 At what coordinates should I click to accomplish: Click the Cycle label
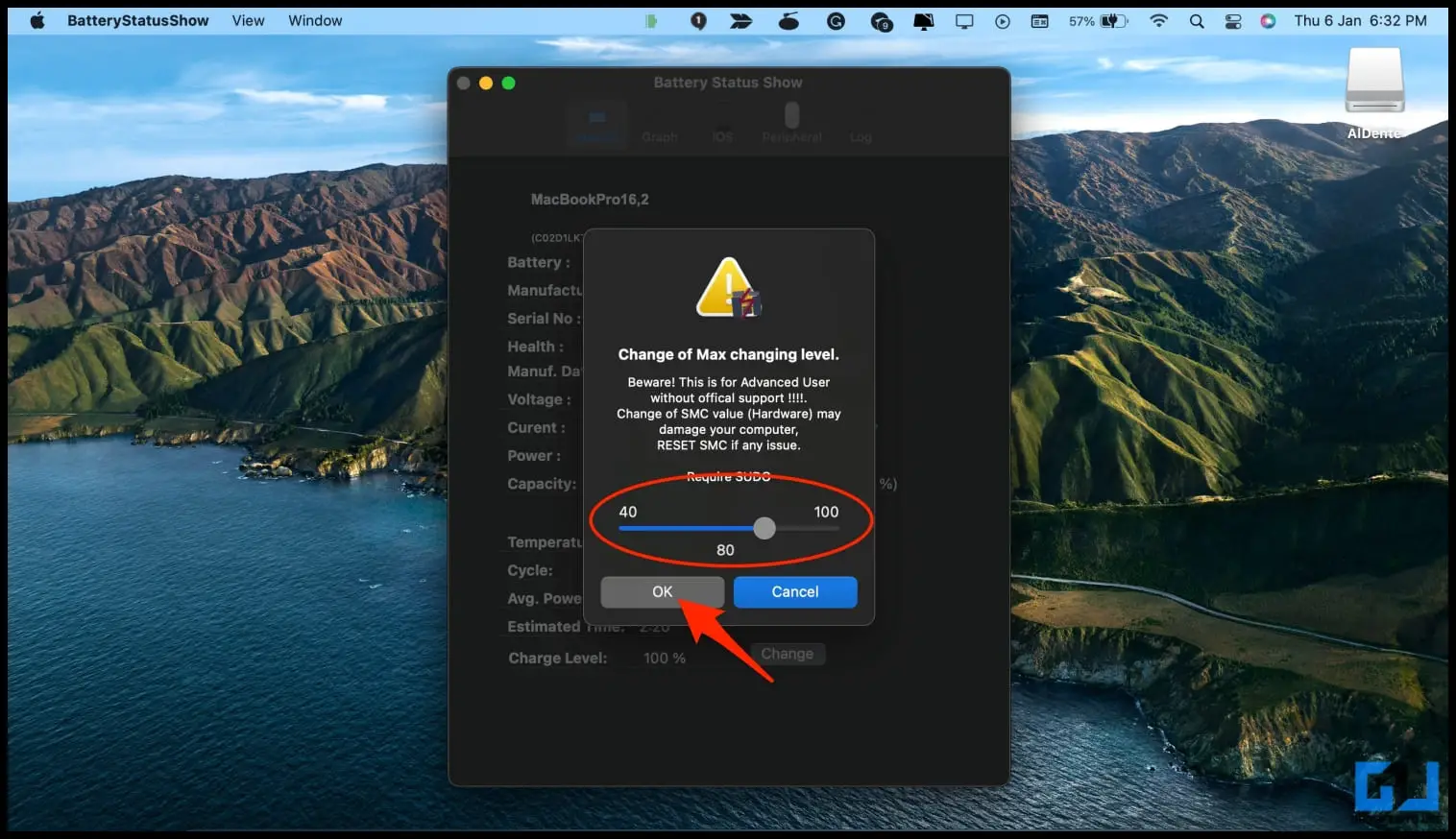pos(530,570)
